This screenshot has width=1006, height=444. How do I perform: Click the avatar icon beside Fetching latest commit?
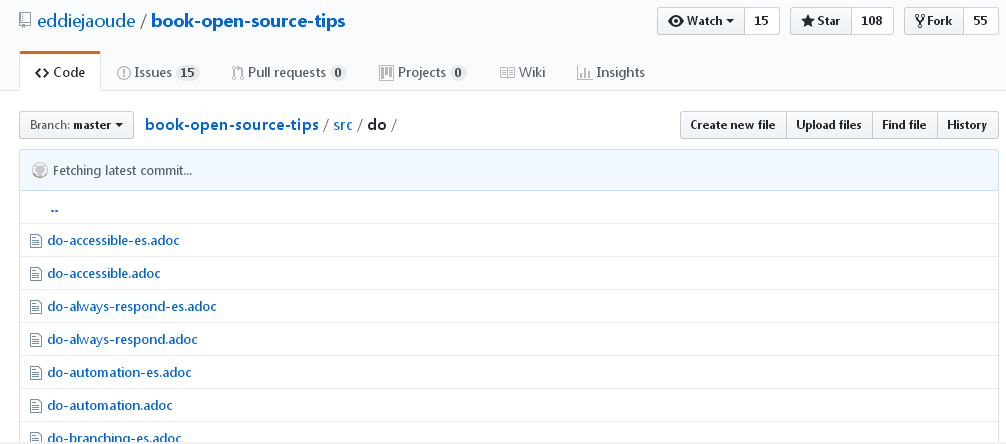pyautogui.click(x=40, y=170)
